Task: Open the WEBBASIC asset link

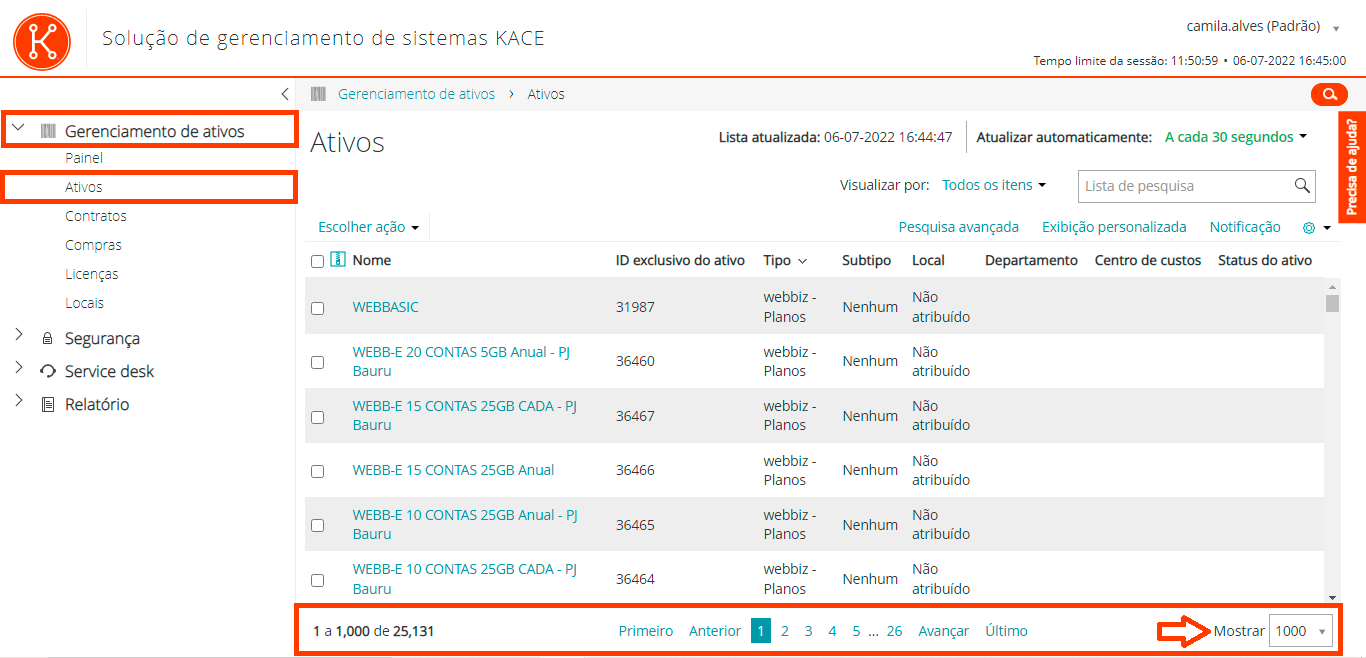Action: tap(386, 307)
